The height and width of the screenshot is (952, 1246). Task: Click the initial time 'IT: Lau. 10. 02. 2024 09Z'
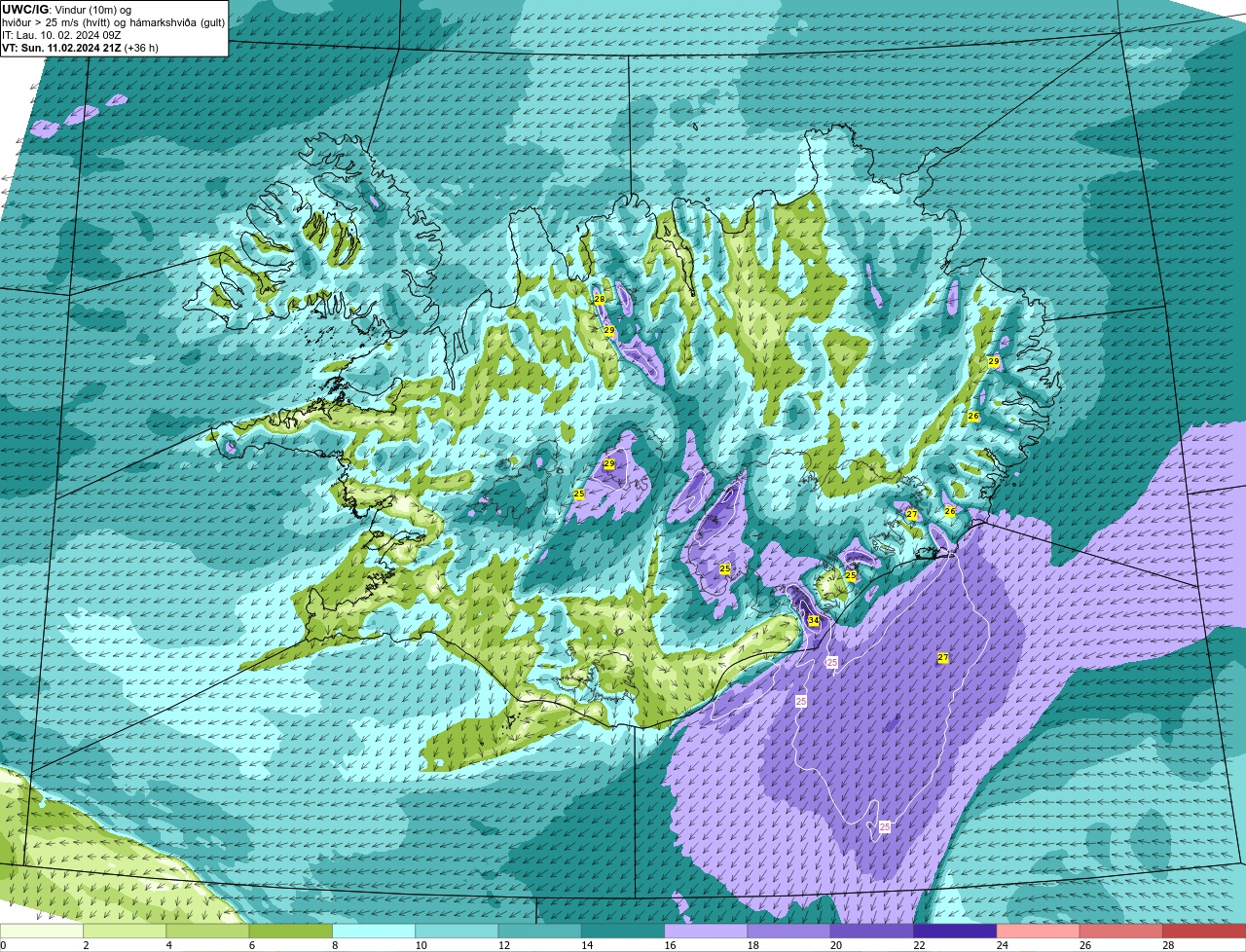(61, 34)
